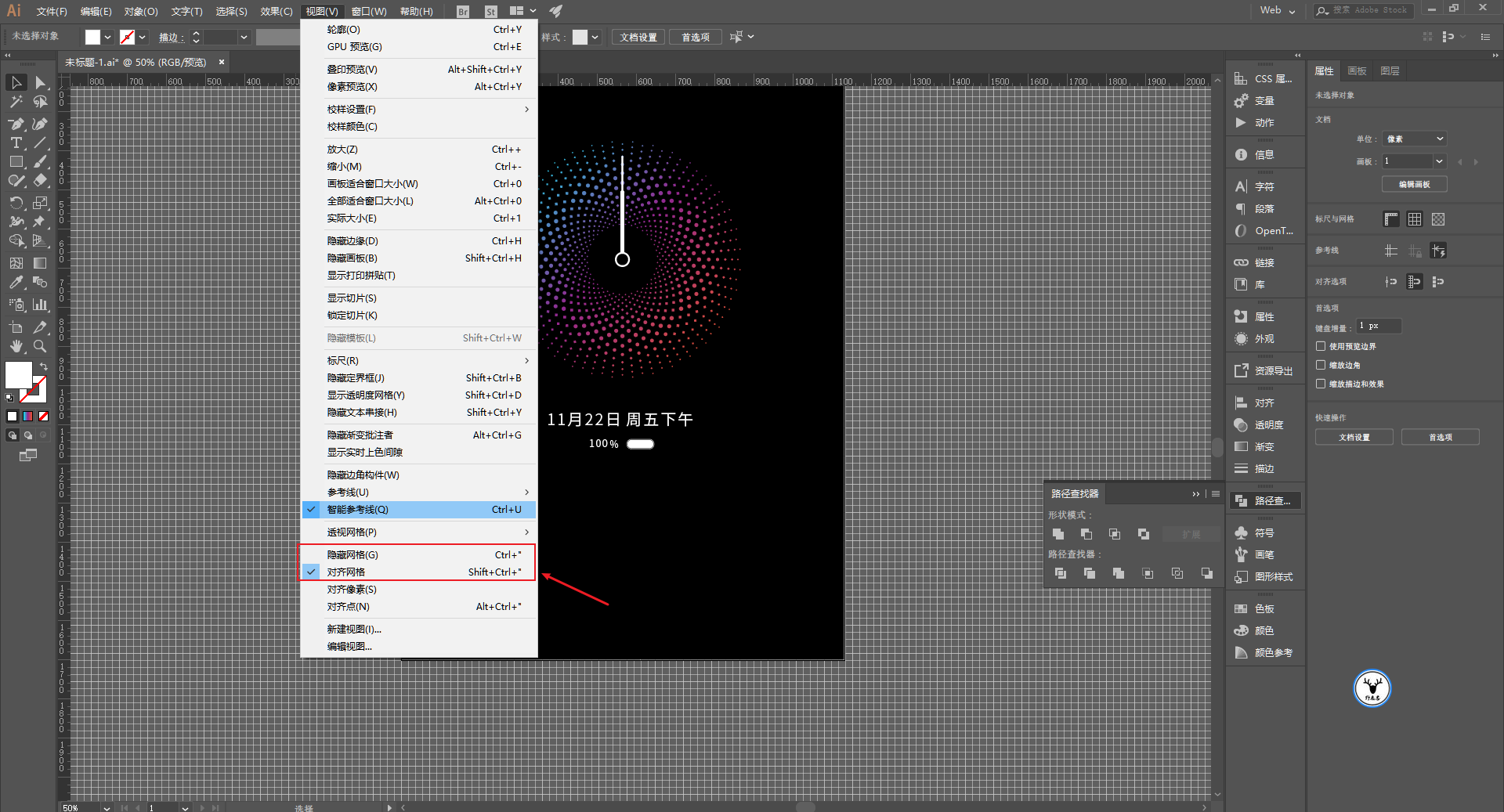This screenshot has width=1504, height=812.
Task: Click the large white Fill color swatch
Action: pyautogui.click(x=18, y=374)
